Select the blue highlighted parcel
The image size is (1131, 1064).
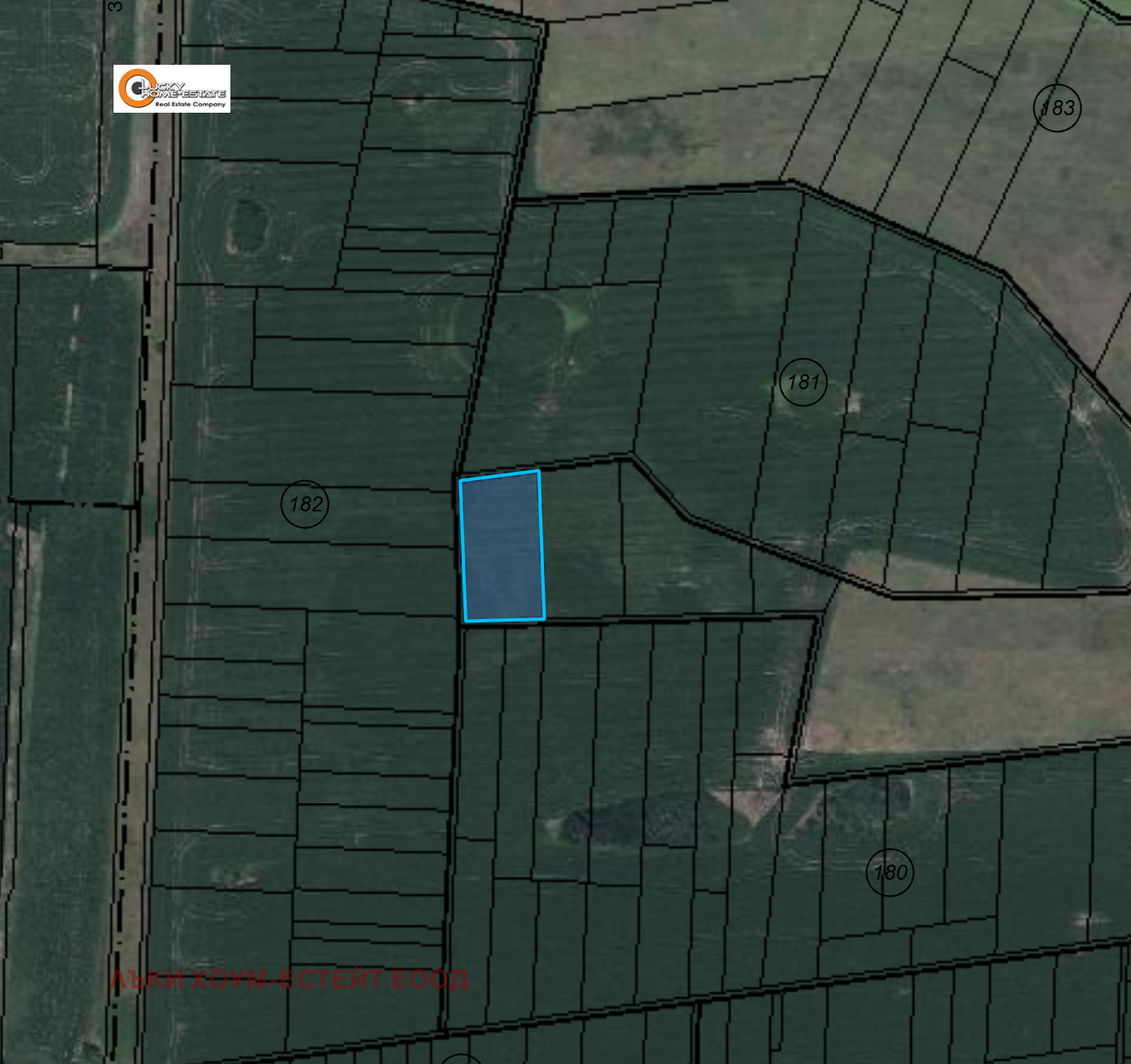coord(502,547)
